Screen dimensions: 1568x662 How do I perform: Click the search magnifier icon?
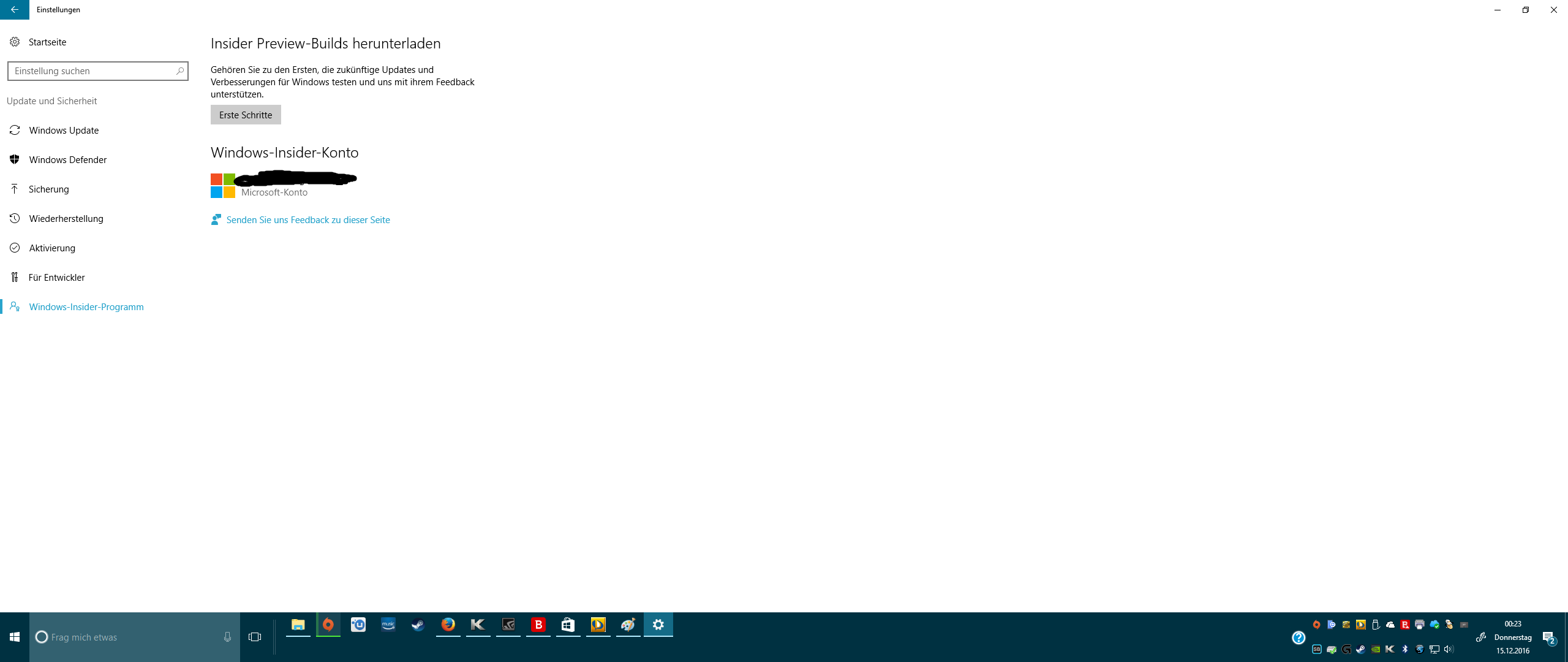pos(179,71)
